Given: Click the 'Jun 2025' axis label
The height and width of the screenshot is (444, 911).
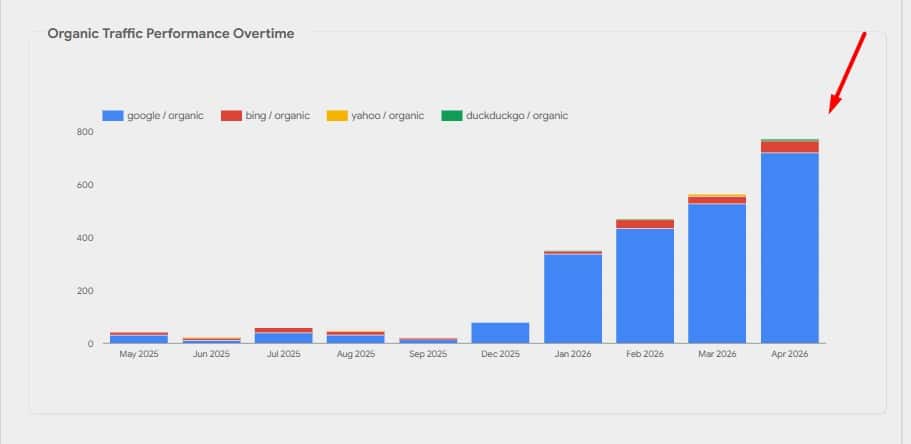Looking at the screenshot, I should 211,354.
